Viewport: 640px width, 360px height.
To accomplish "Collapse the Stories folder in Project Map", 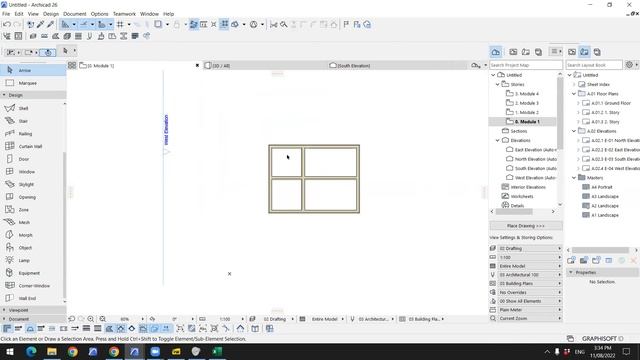I will pos(498,84).
